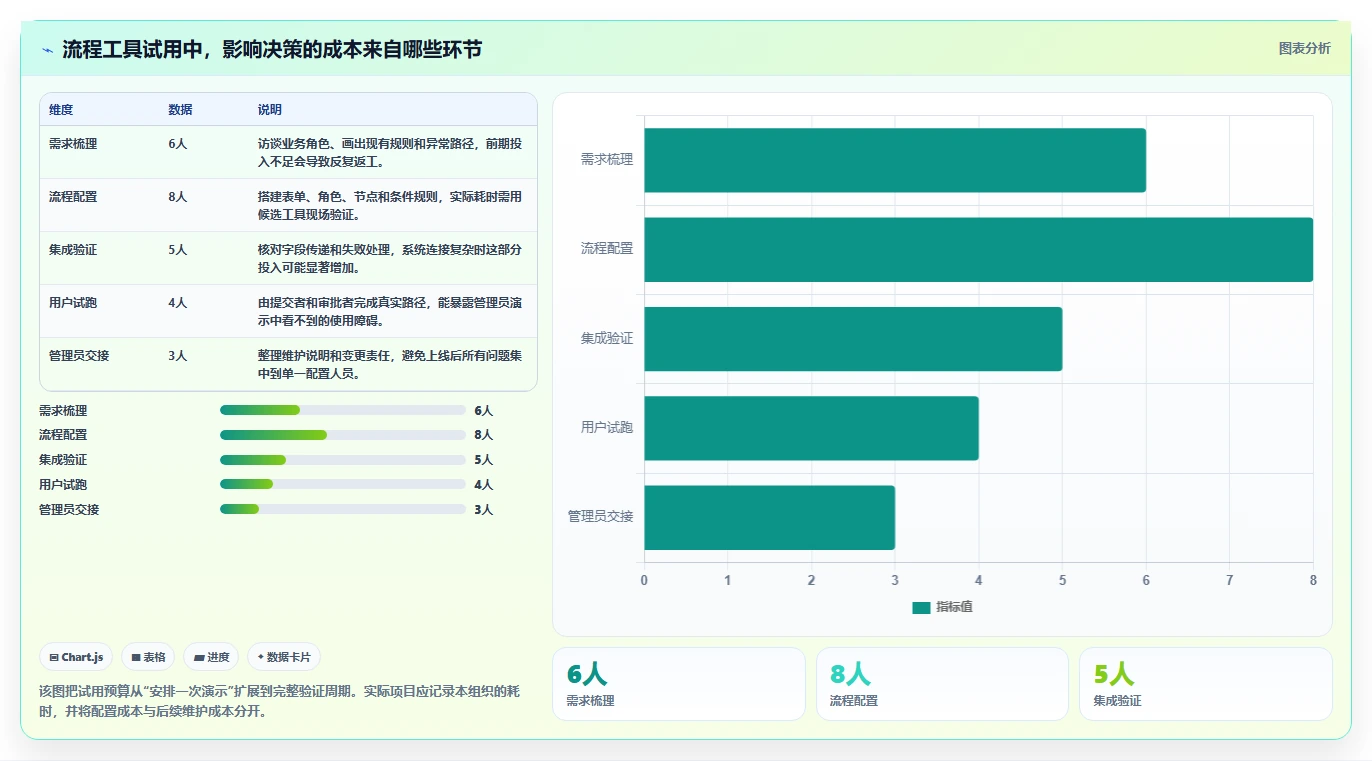Viewport: 1372px width, 761px height.
Task: Click the 6人 value in the table
Action: pyautogui.click(x=178, y=144)
